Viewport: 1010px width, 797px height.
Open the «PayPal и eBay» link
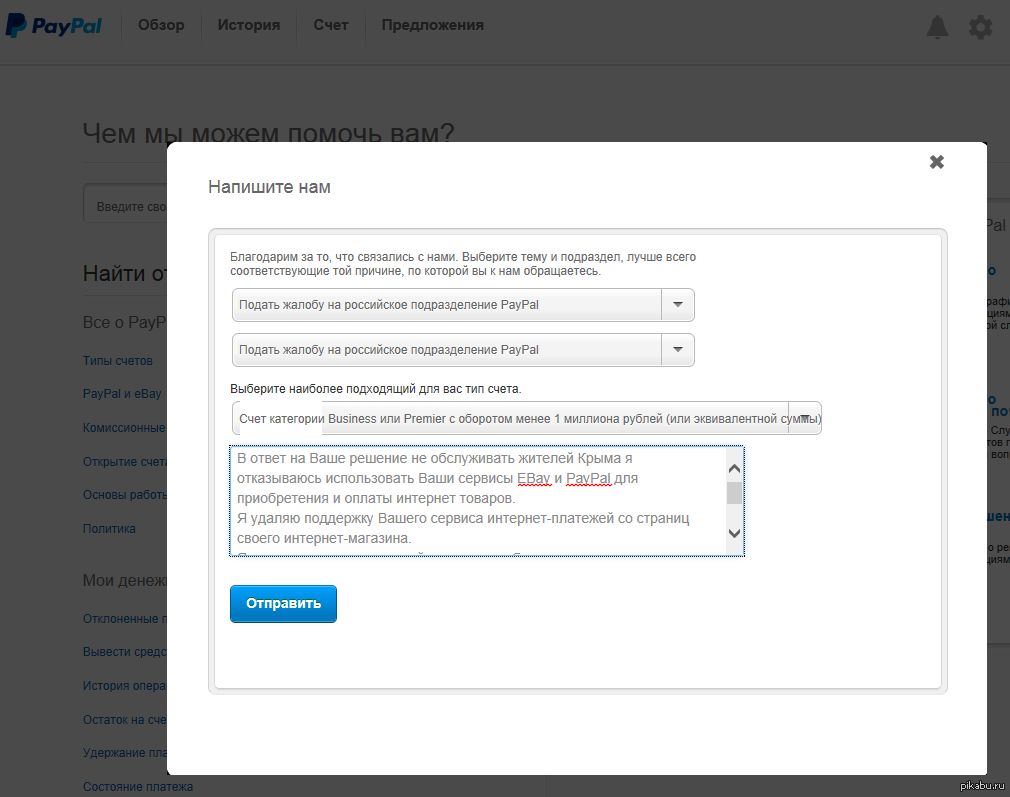pos(122,394)
